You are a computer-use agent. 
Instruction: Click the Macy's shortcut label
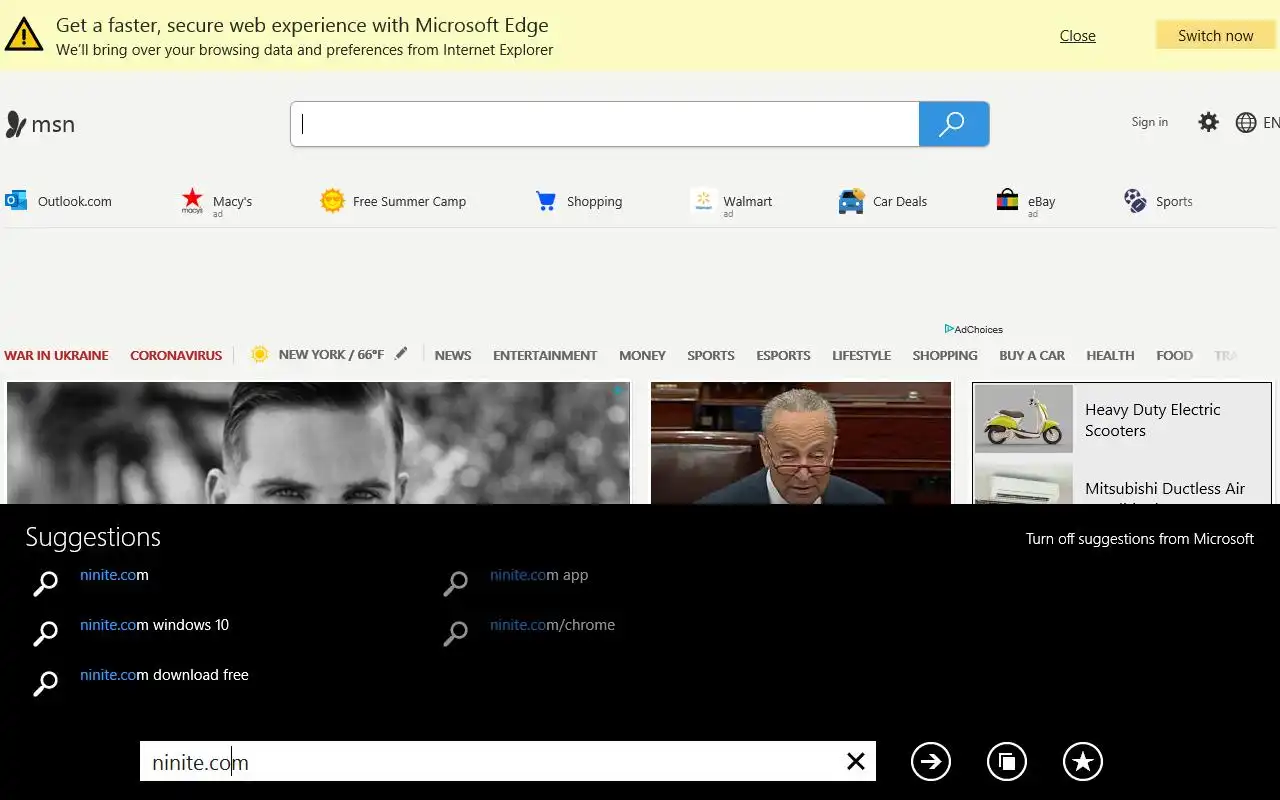[x=232, y=201]
